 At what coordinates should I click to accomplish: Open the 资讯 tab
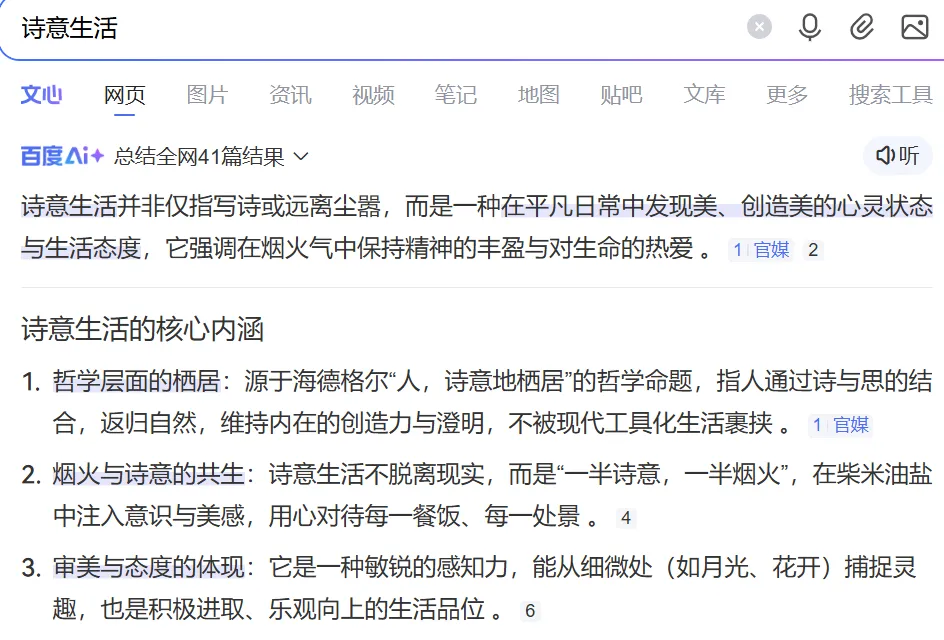tap(290, 94)
